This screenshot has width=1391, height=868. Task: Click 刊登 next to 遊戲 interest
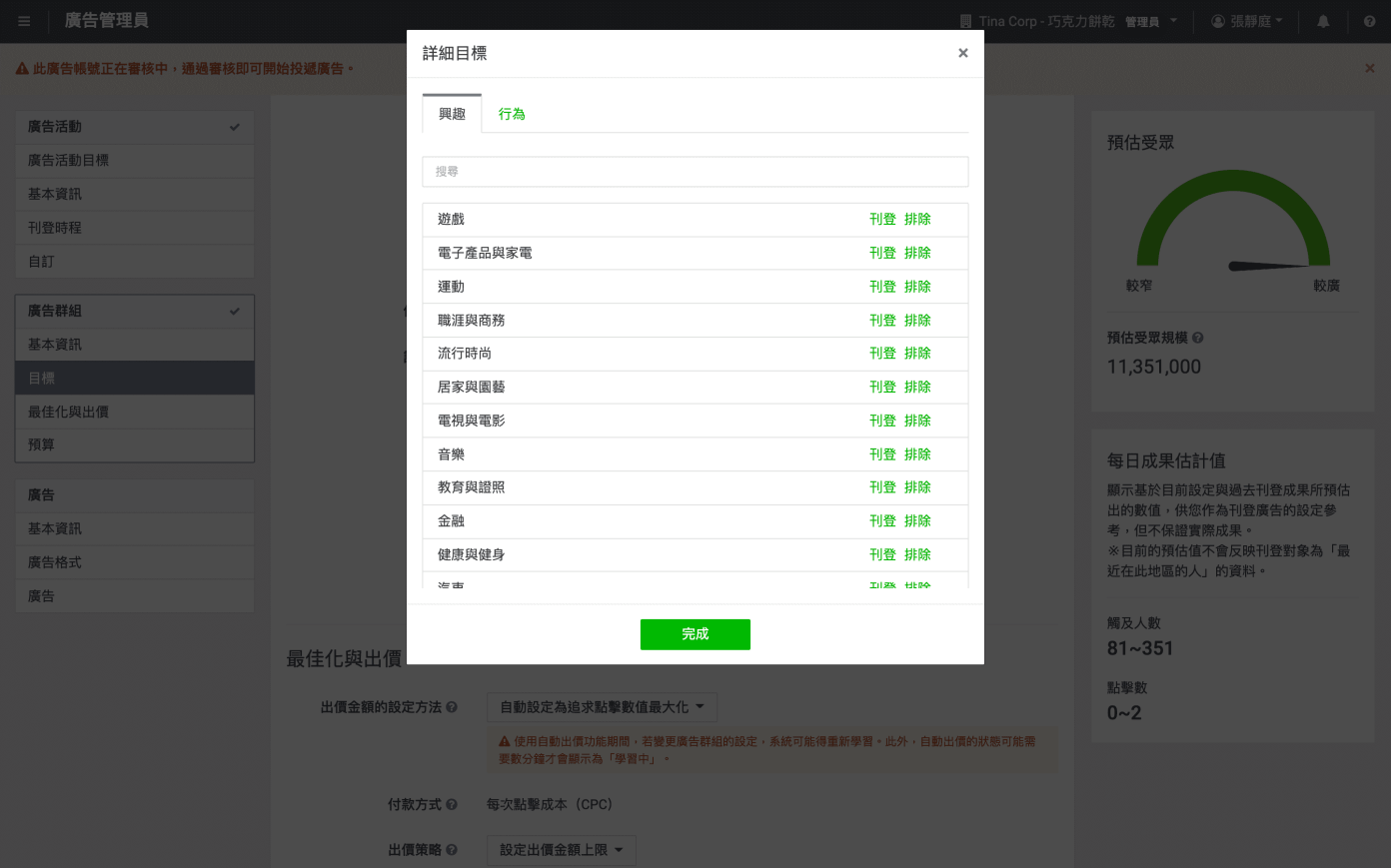tap(883, 219)
